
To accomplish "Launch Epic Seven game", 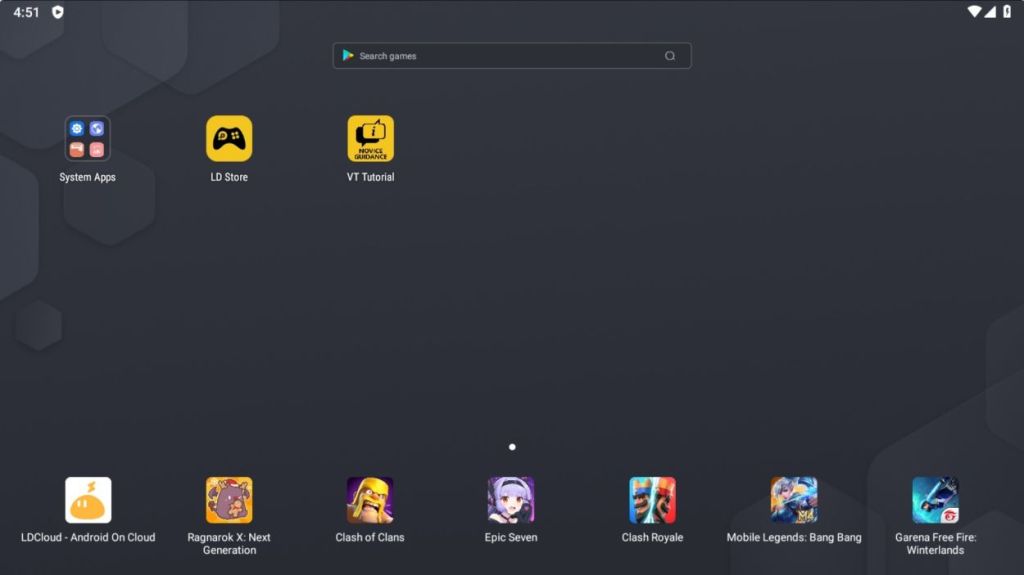I will pos(511,500).
